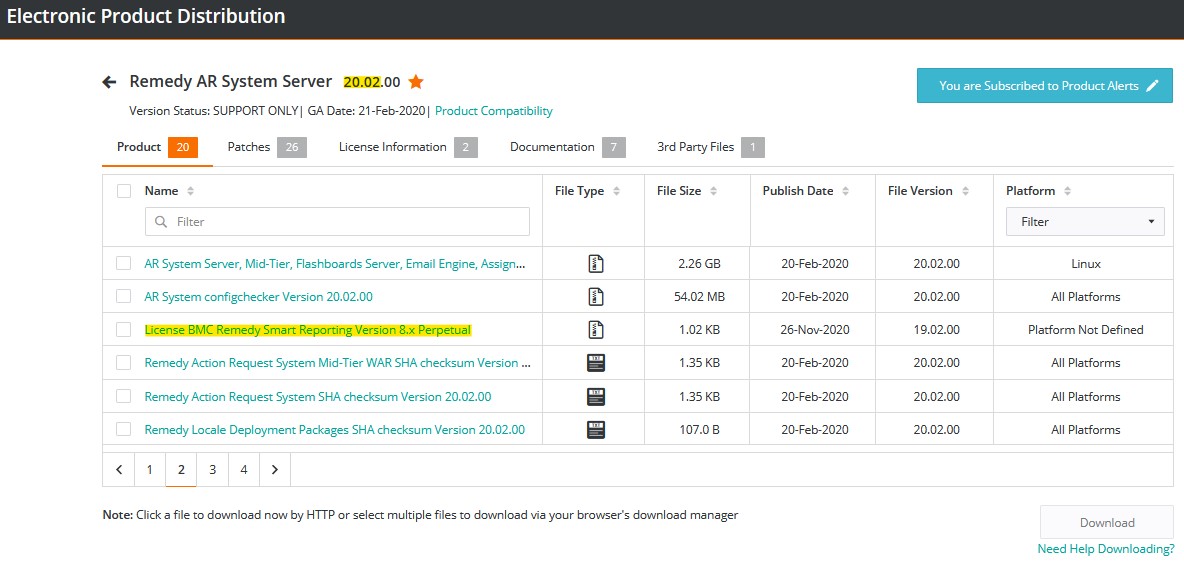Image resolution: width=1184 pixels, height=564 pixels.
Task: Check the Remedy Locale Deployment Packages row
Action: 123,430
